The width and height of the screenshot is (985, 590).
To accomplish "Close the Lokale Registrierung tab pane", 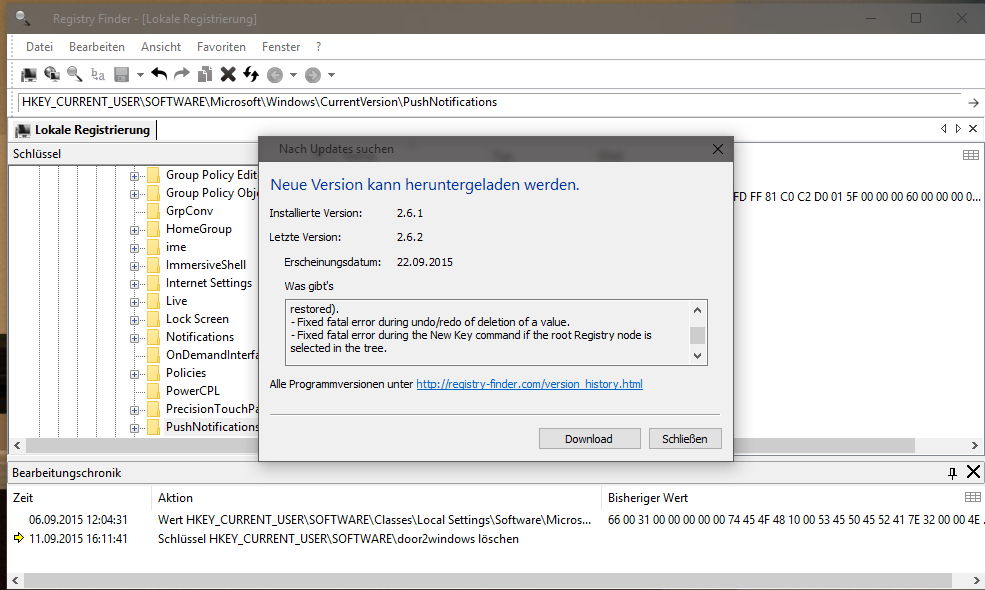I will pyautogui.click(x=973, y=129).
